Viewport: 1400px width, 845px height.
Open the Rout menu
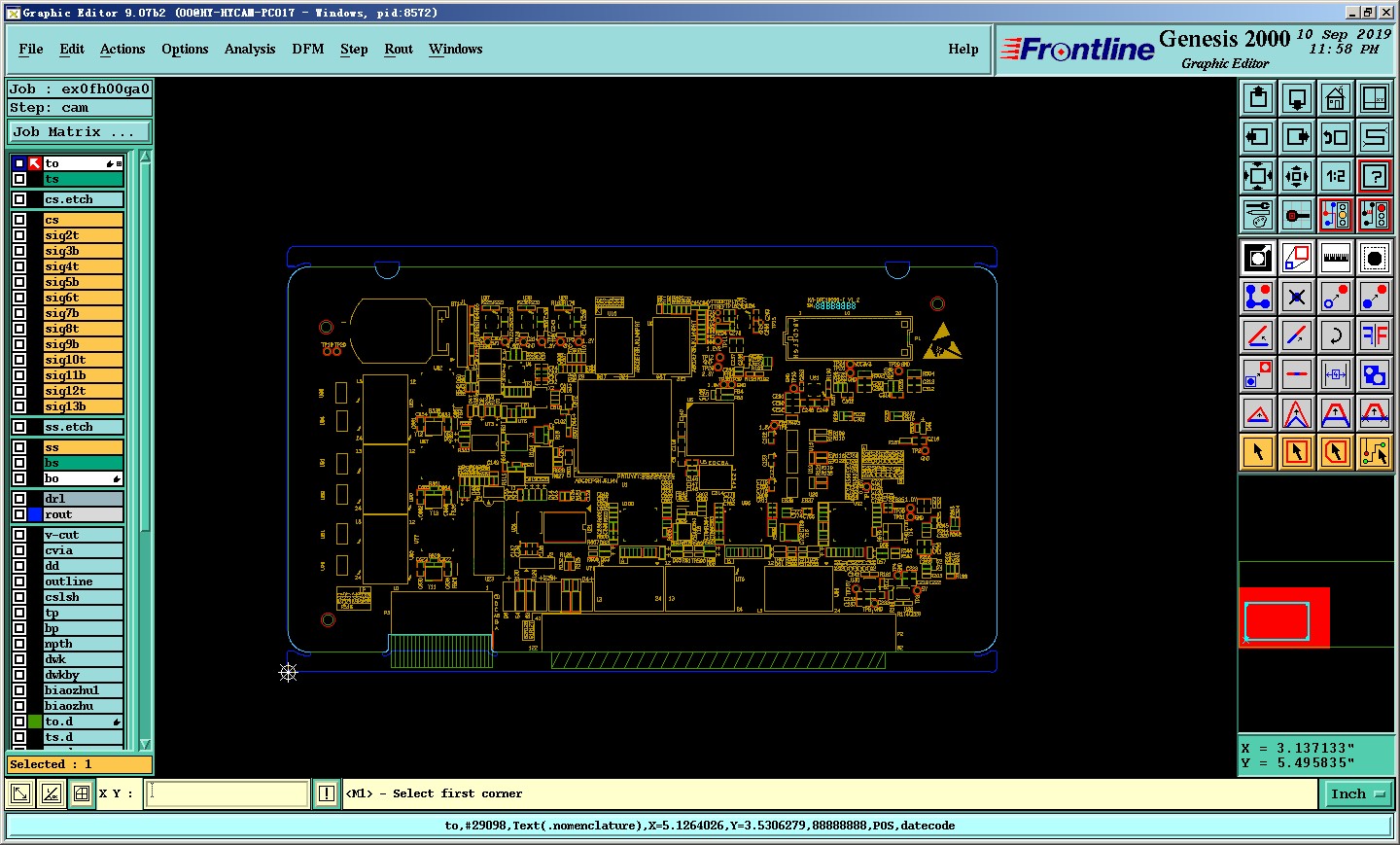[399, 50]
